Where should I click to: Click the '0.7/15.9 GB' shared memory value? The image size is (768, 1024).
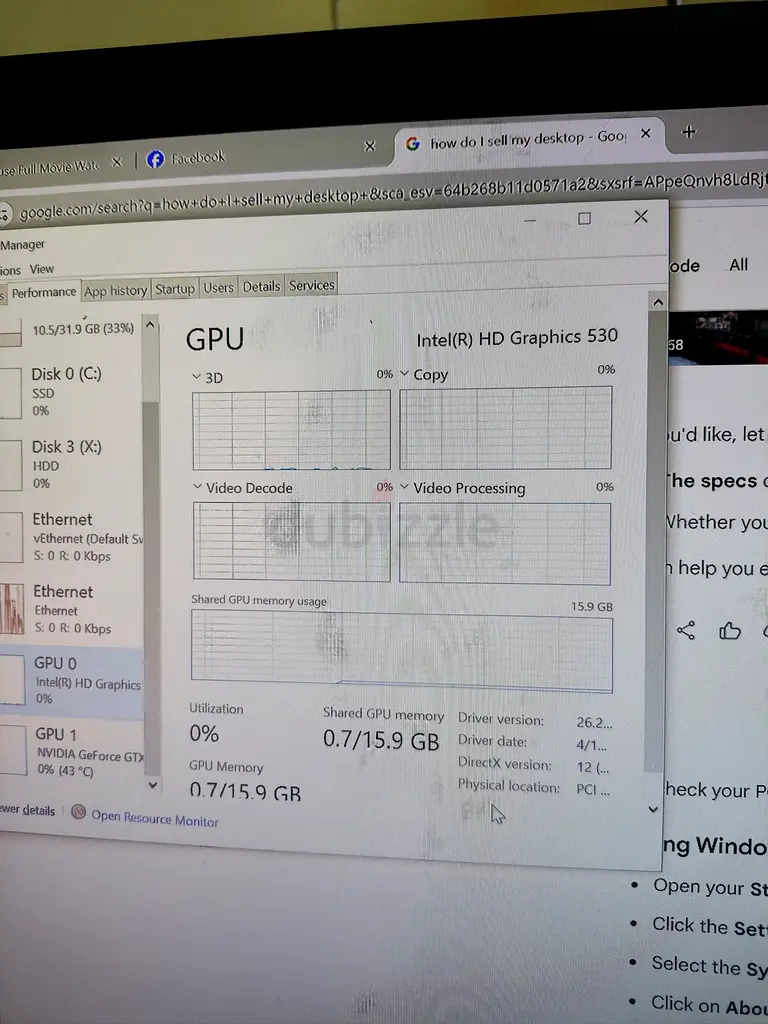(381, 740)
